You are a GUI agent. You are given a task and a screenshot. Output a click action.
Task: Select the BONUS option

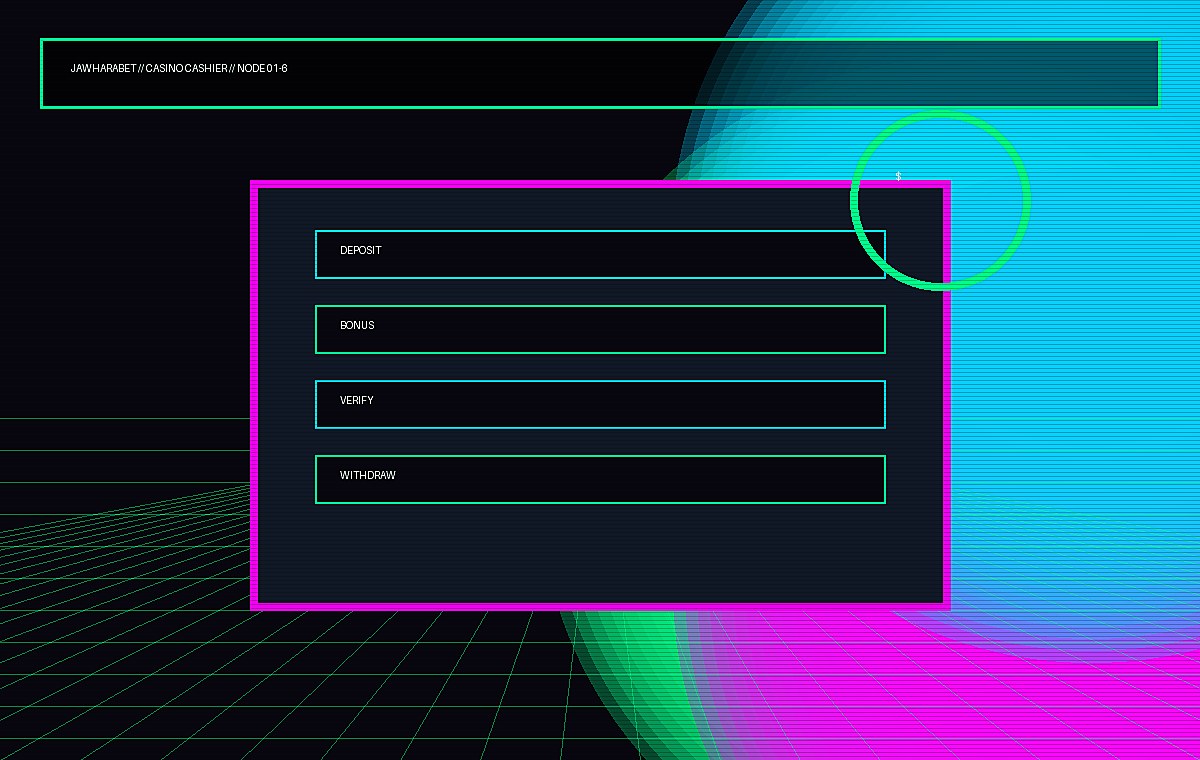[x=600, y=329]
